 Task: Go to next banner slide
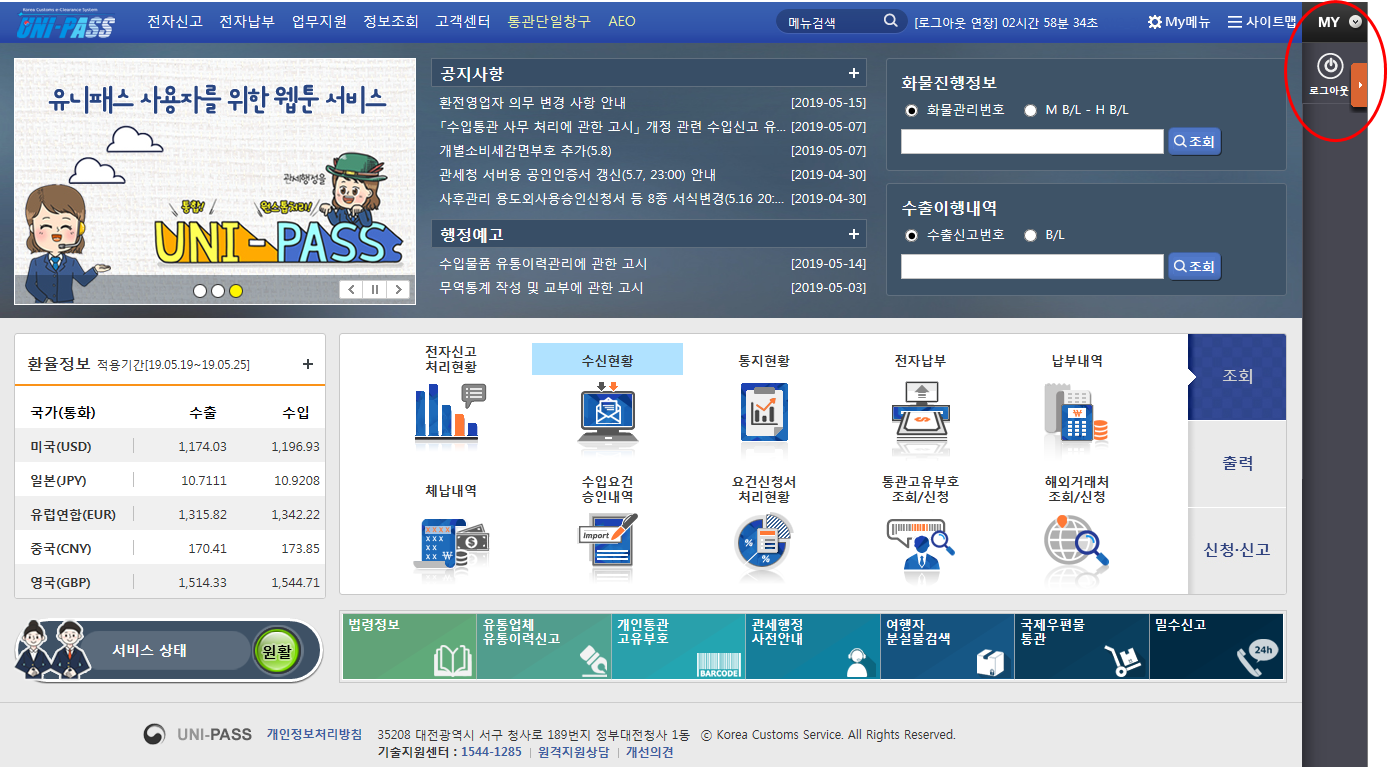[x=399, y=290]
